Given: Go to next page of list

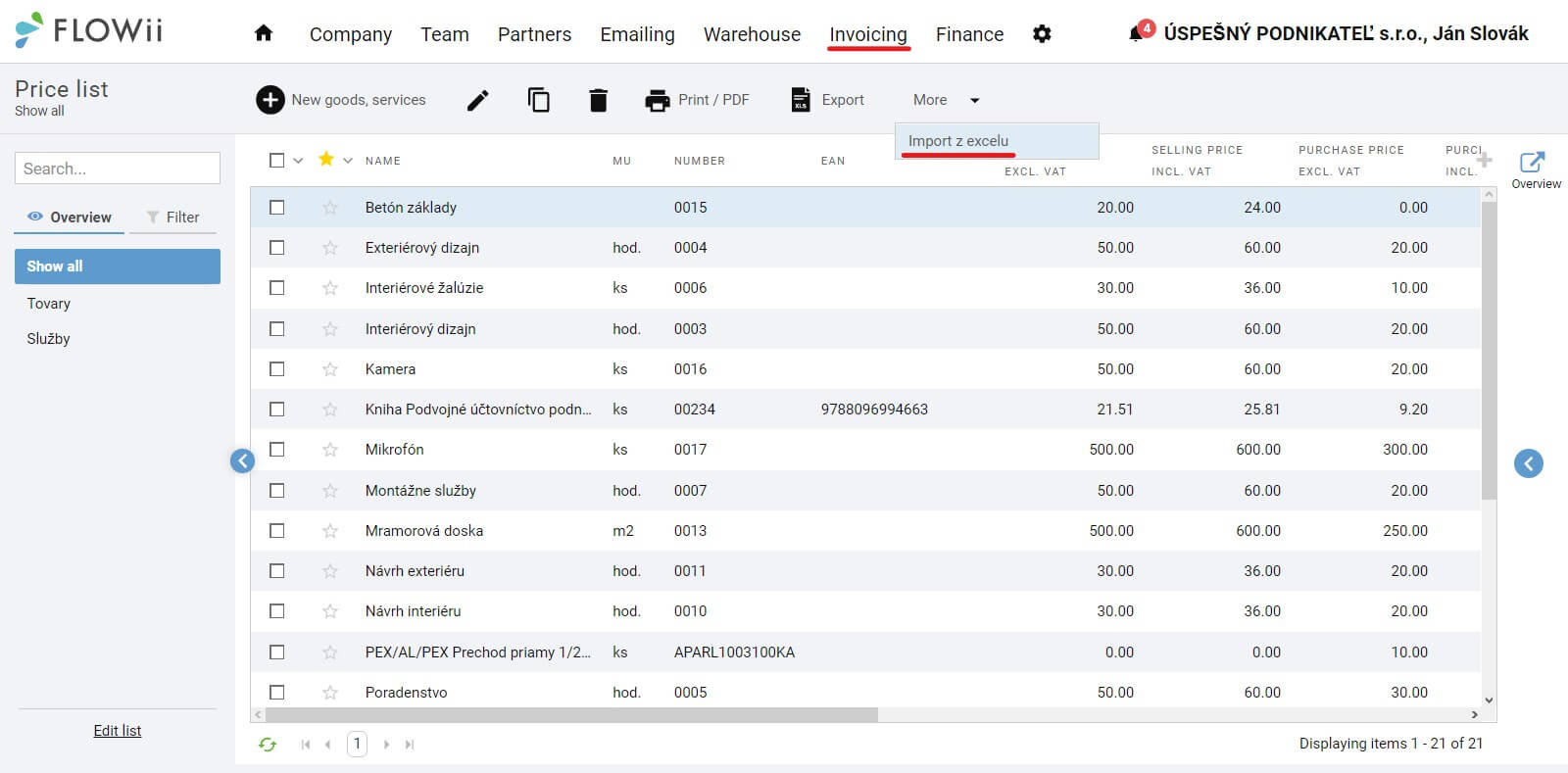Looking at the screenshot, I should [x=387, y=745].
